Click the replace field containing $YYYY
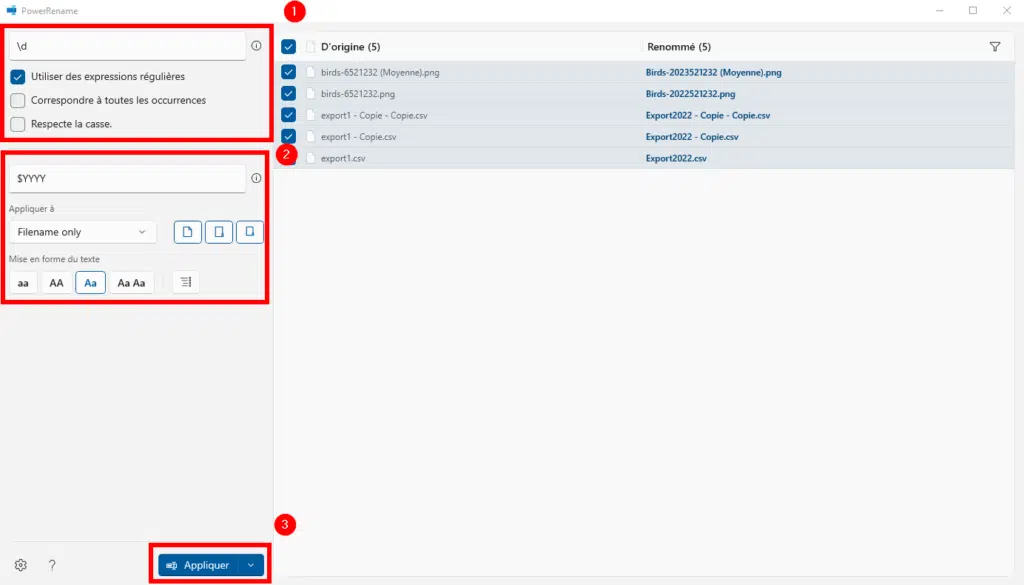1024x585 pixels. 127,178
